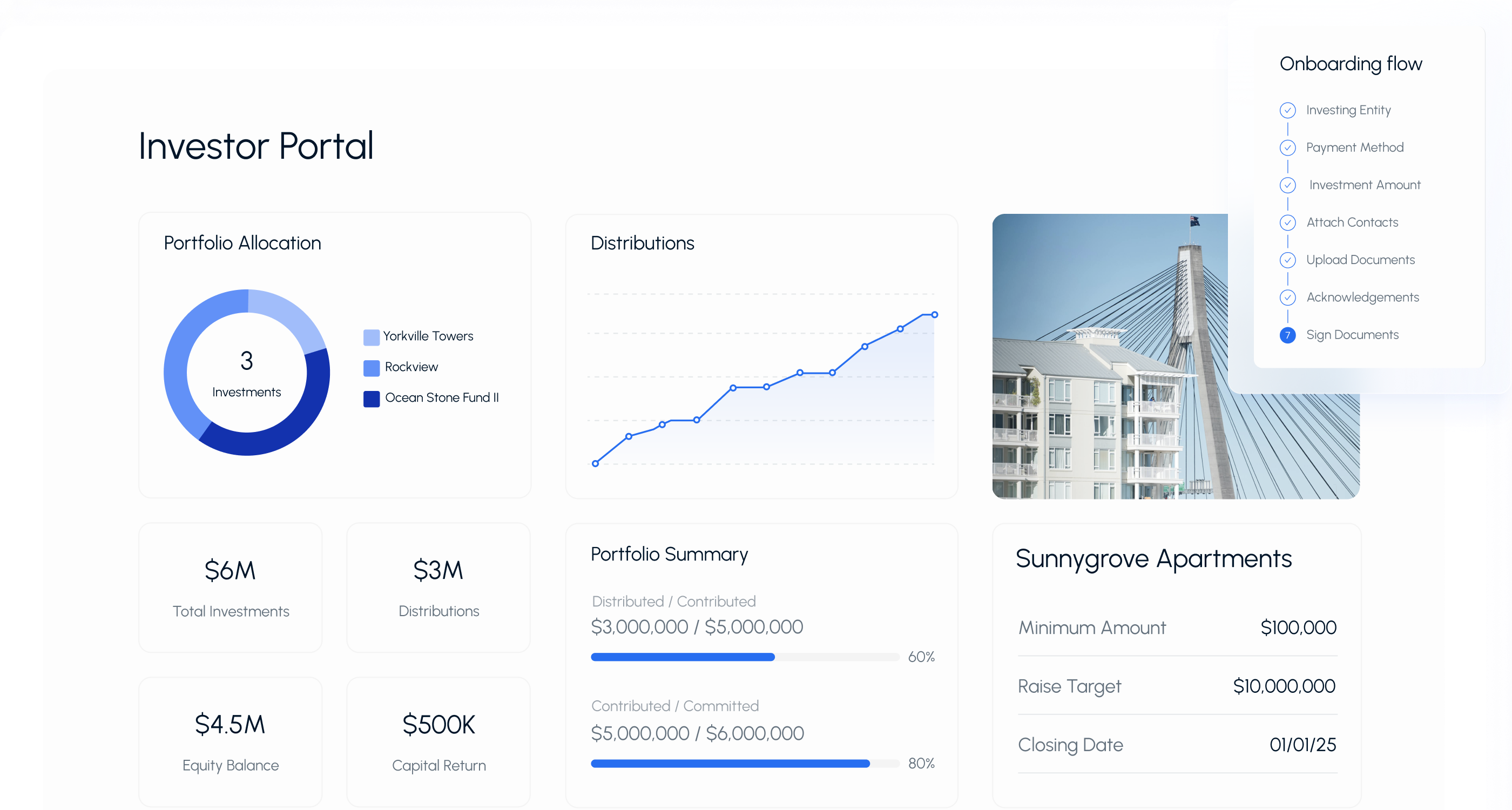Open the $4.5M Equity Balance card
This screenshot has width=1512, height=810.
click(230, 742)
